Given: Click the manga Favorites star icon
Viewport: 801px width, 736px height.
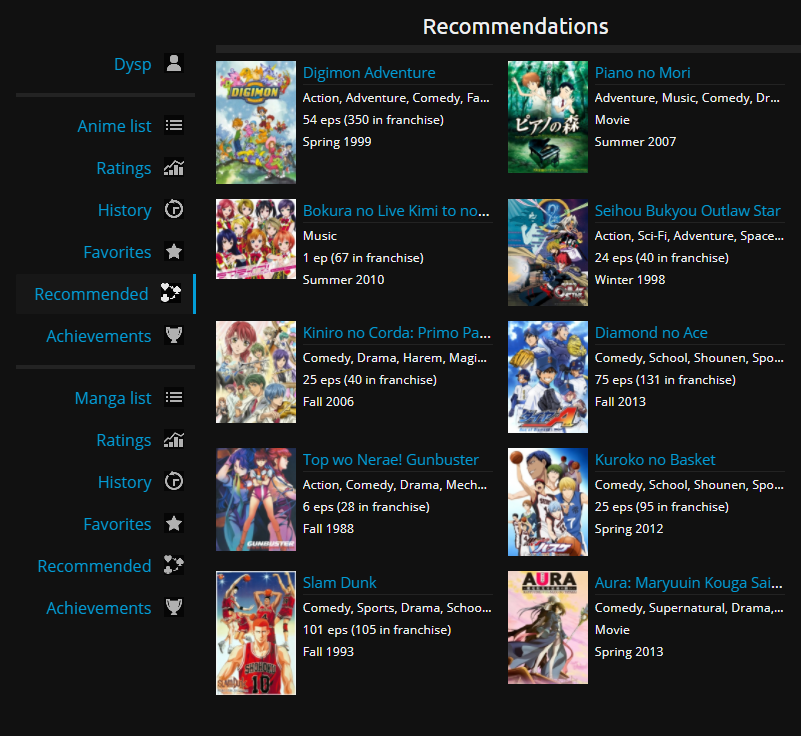Looking at the screenshot, I should coord(174,524).
